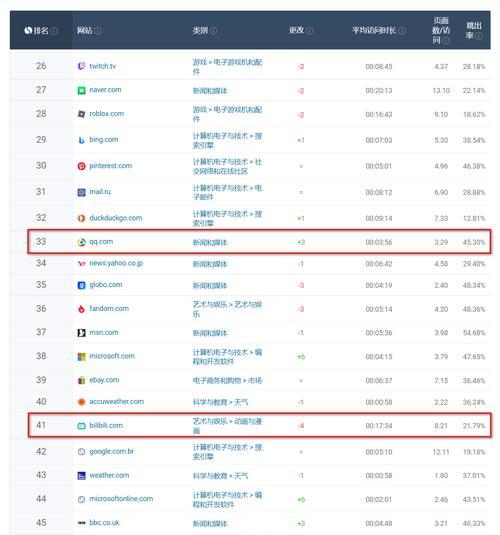The height and width of the screenshot is (535, 500).
Task: Click info icon next to 排名 header
Action: (x=54, y=31)
